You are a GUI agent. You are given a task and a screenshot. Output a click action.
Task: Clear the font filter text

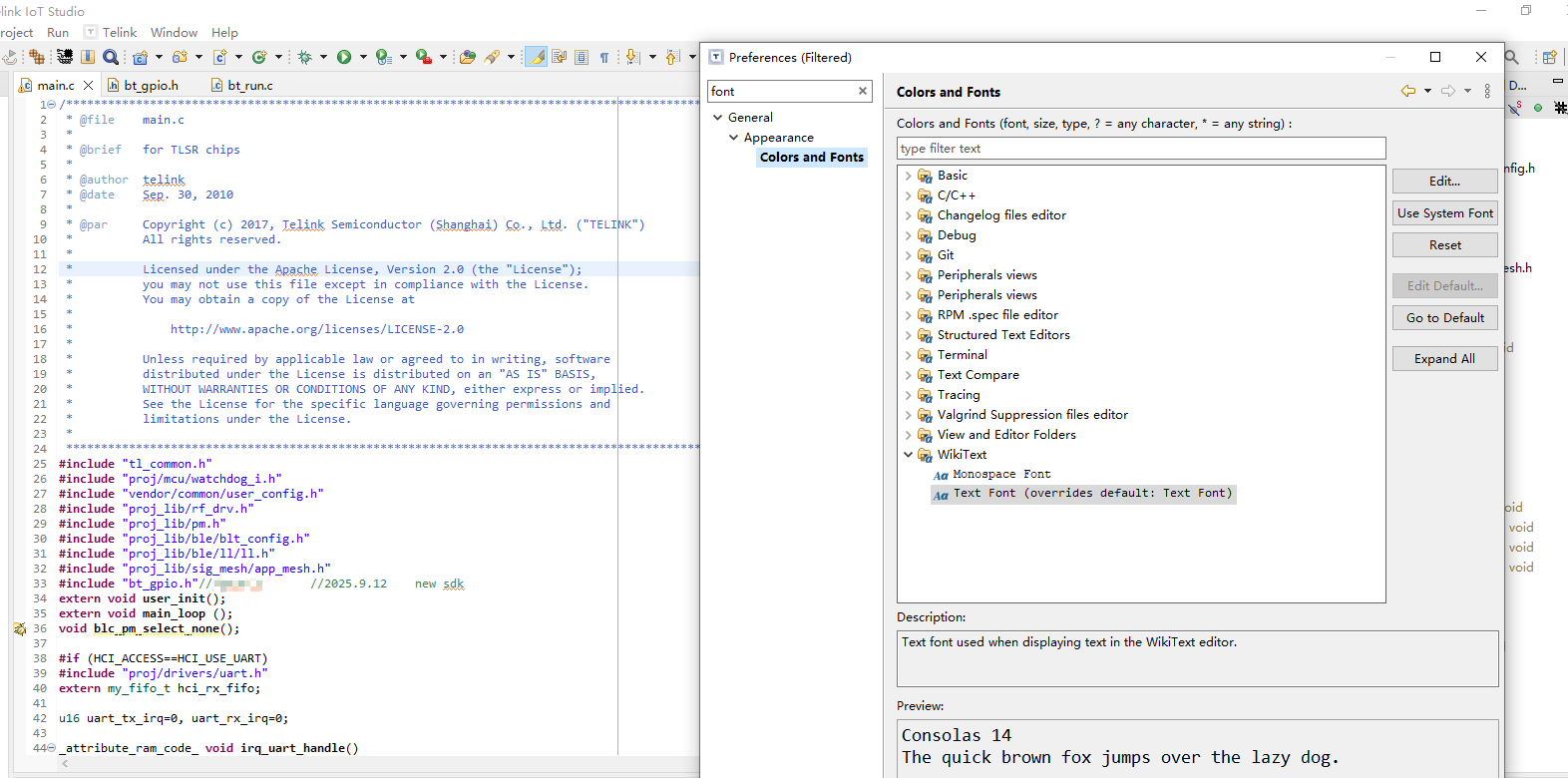point(863,91)
